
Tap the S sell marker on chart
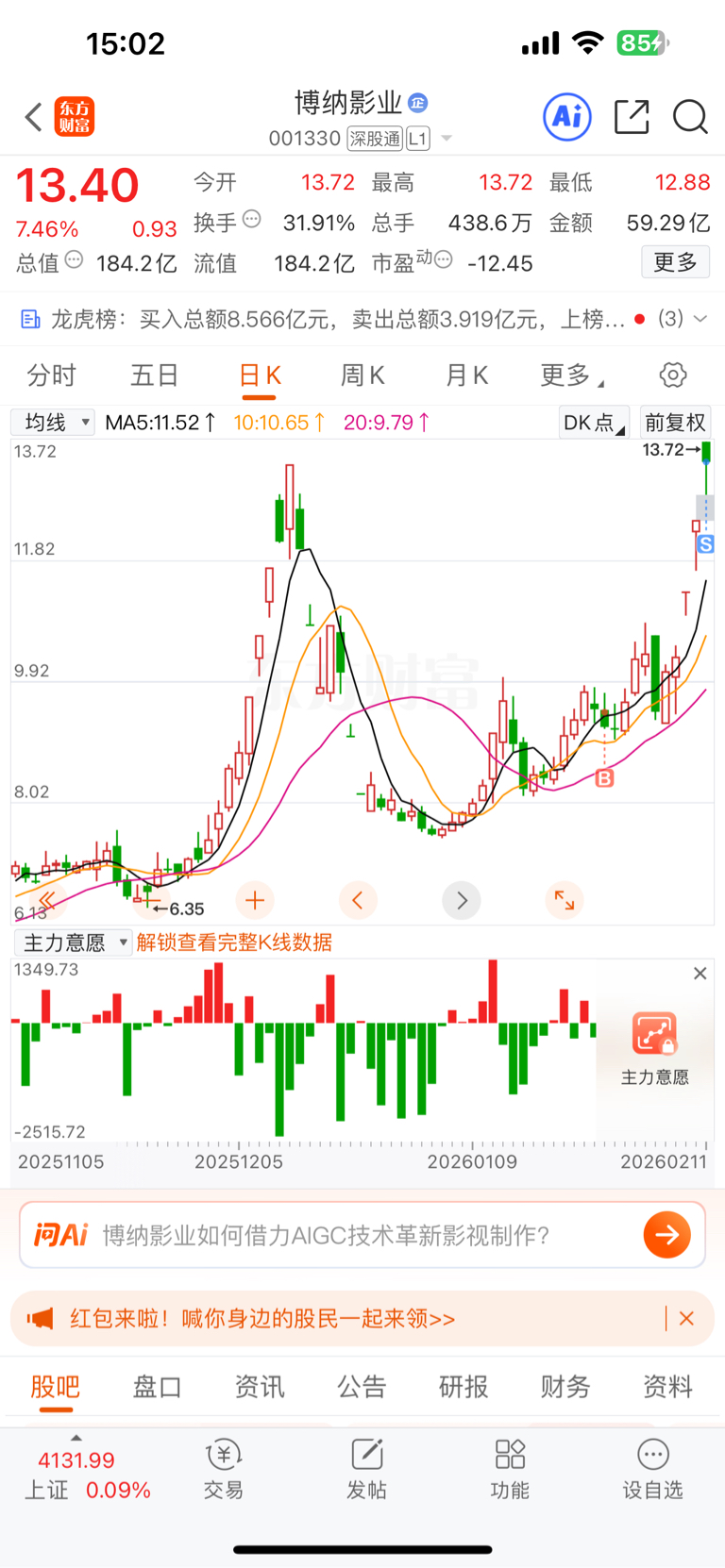pyautogui.click(x=705, y=544)
